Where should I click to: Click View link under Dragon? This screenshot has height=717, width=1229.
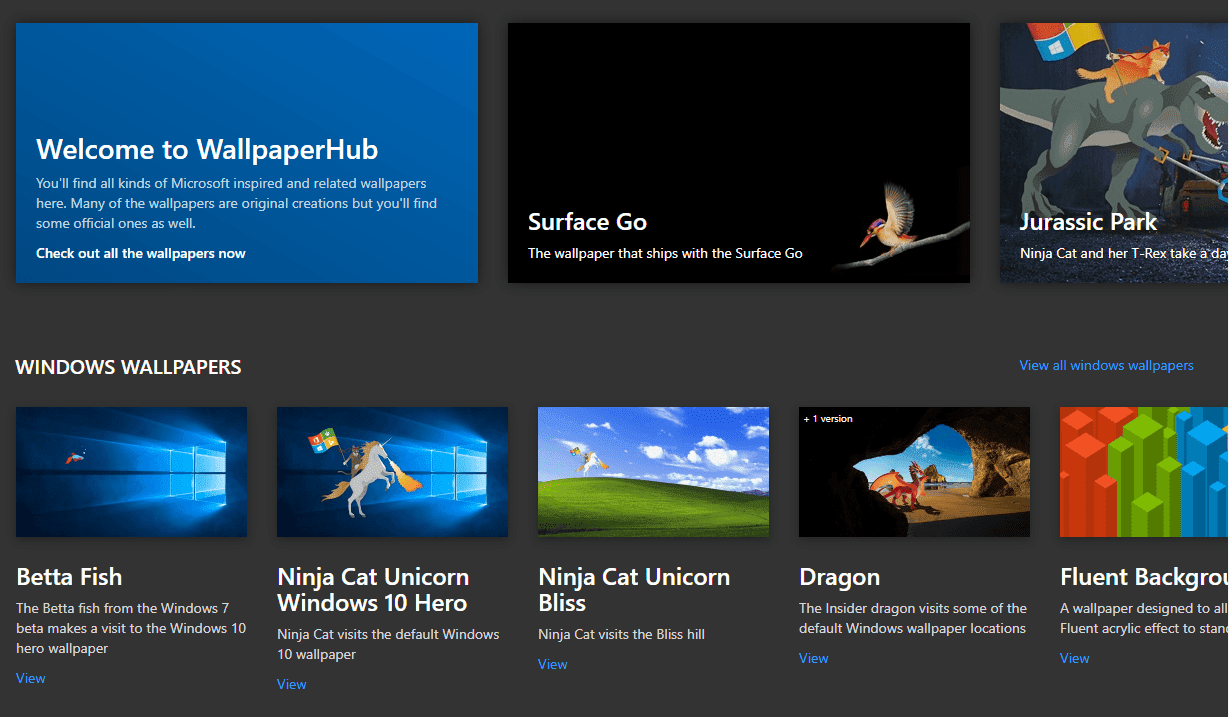[814, 658]
